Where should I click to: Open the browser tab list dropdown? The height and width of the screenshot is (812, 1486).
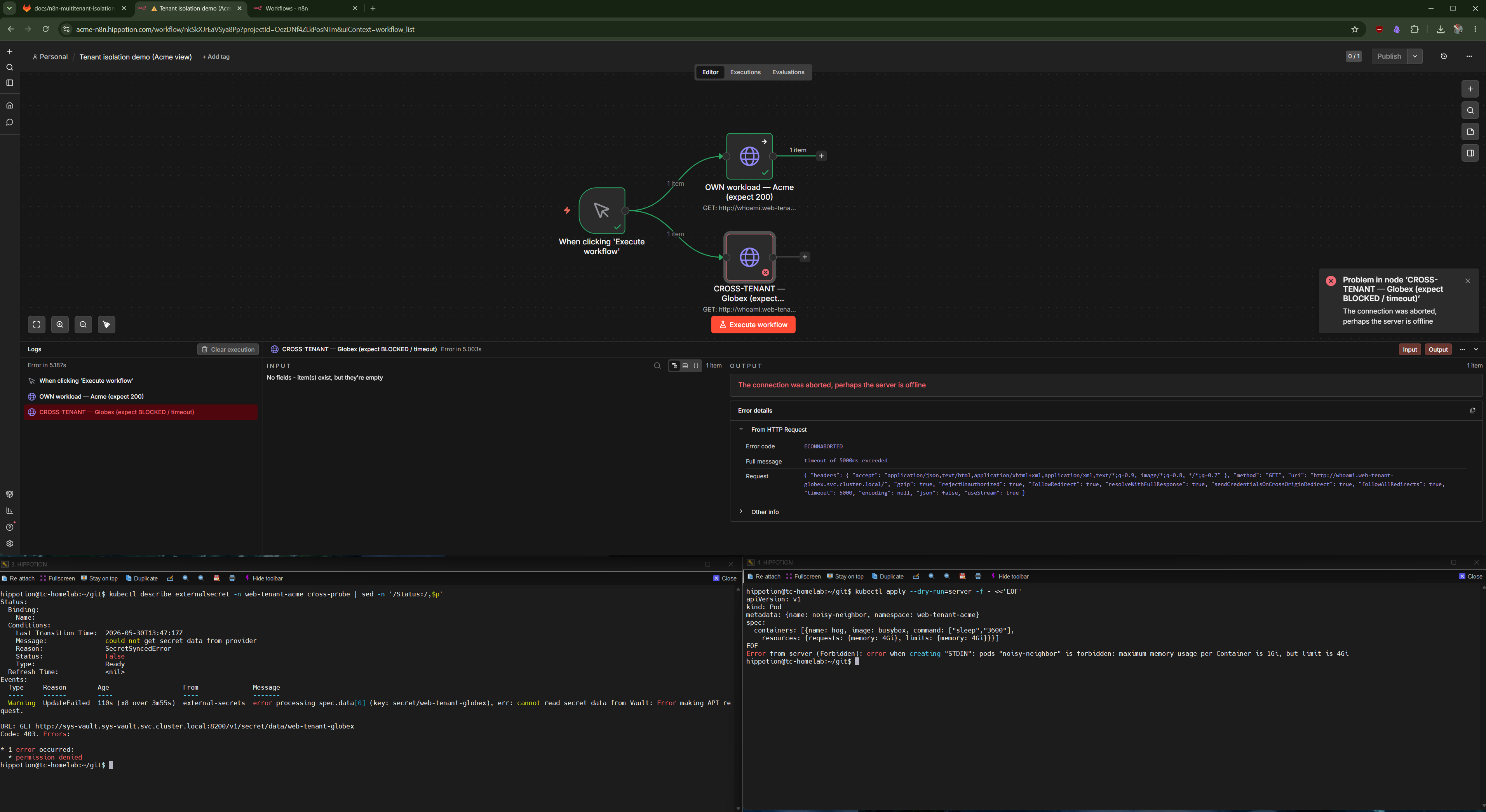coord(10,9)
